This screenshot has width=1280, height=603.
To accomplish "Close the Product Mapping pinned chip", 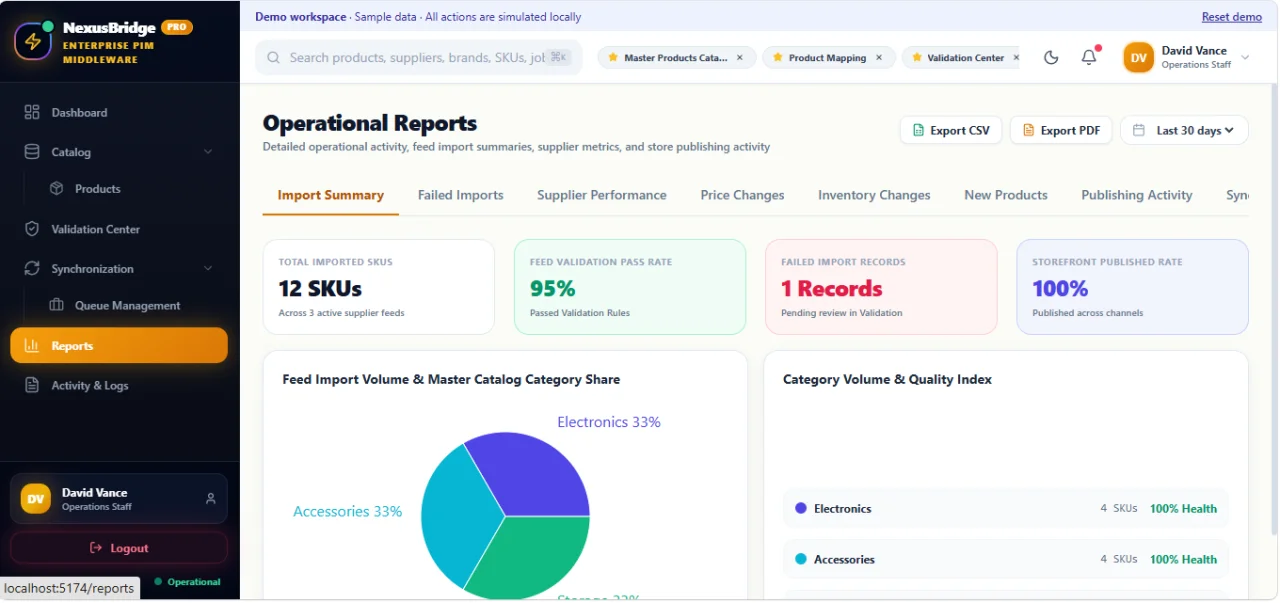I will [x=879, y=58].
